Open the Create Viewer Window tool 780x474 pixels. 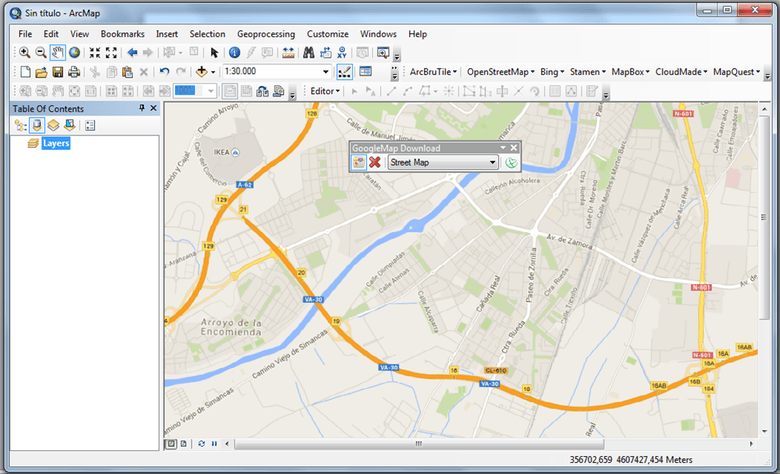coord(383,52)
